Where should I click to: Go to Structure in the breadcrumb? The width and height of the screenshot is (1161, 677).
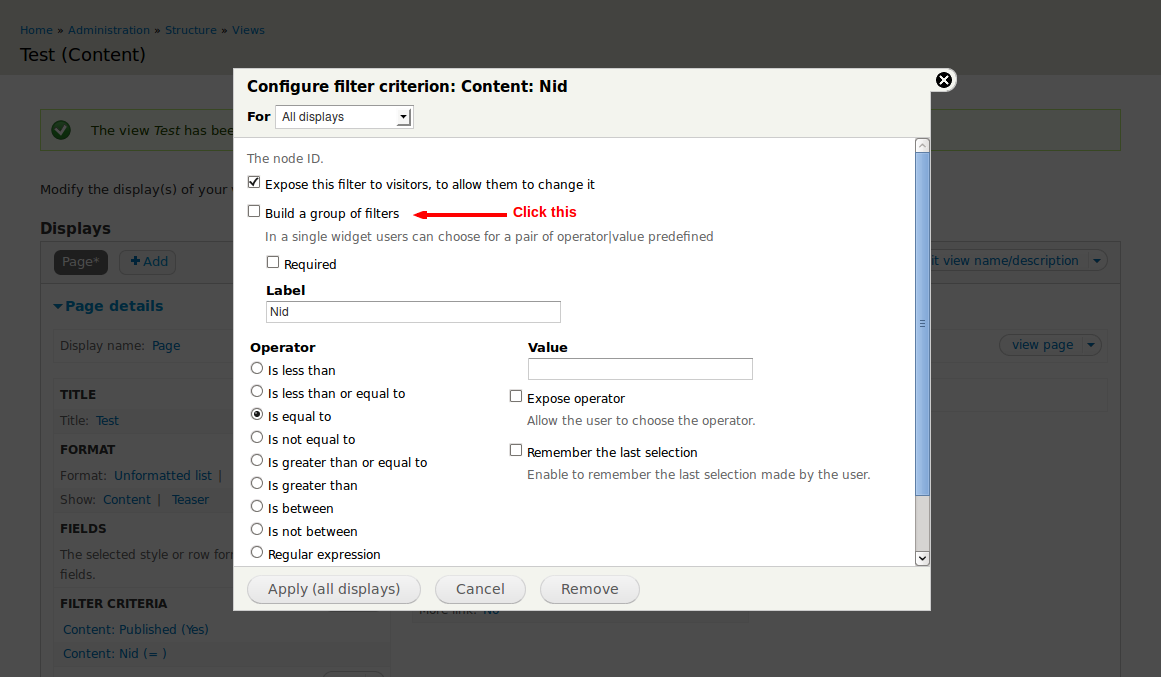(x=190, y=30)
